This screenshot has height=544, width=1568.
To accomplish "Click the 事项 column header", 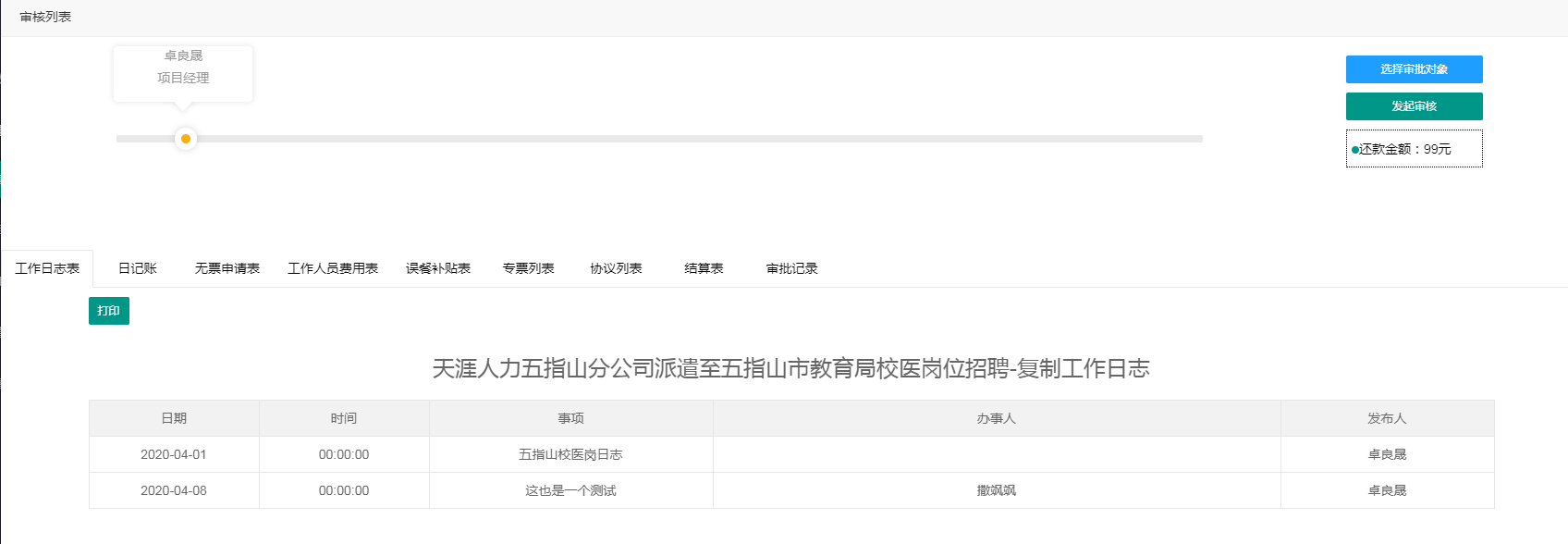I will [570, 418].
